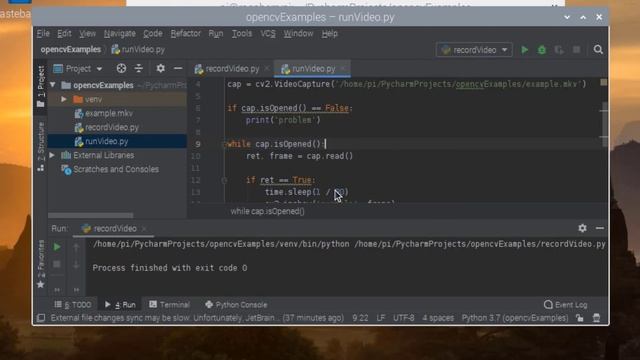The height and width of the screenshot is (360, 640).
Task: Click the fold marker beside if ret == True
Action: (224, 180)
